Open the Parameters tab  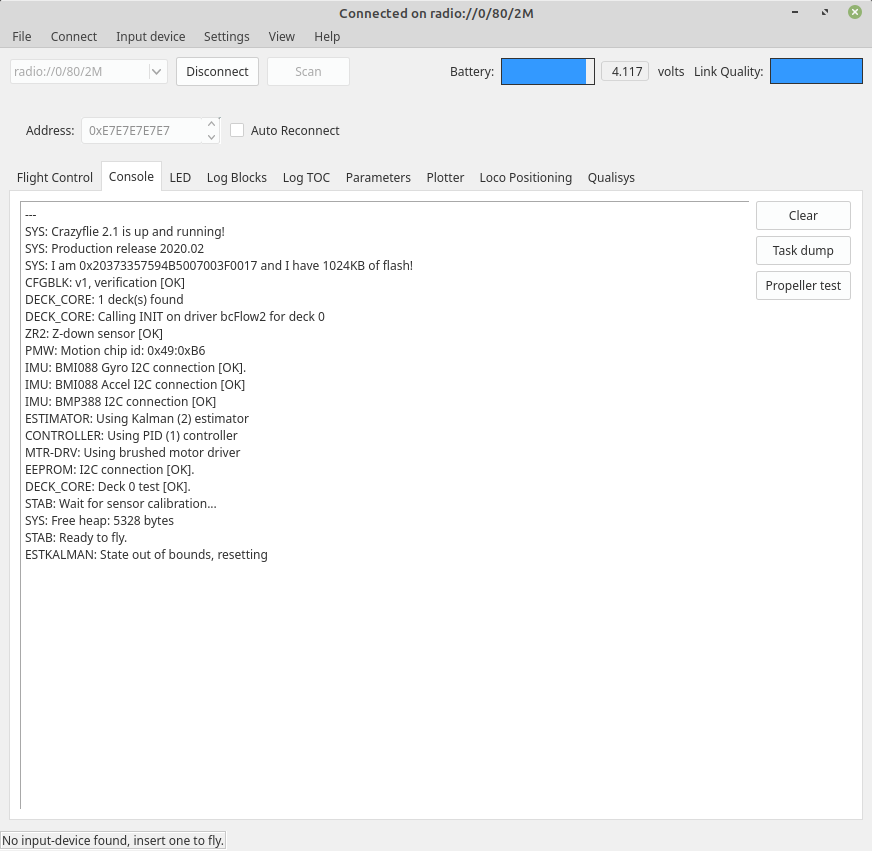pyautogui.click(x=378, y=177)
